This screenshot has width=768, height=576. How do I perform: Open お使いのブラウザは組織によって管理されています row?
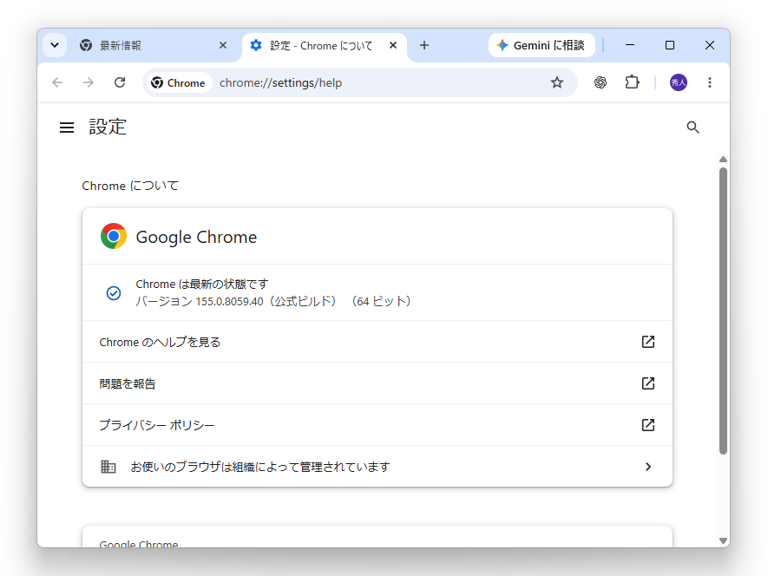[x=377, y=467]
